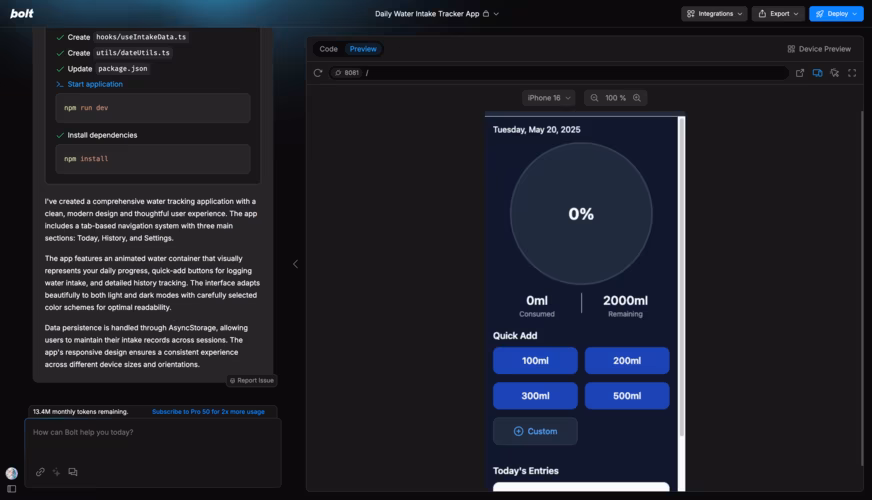Open the Integrations dropdown
Screen dimensions: 872x500
pos(714,14)
